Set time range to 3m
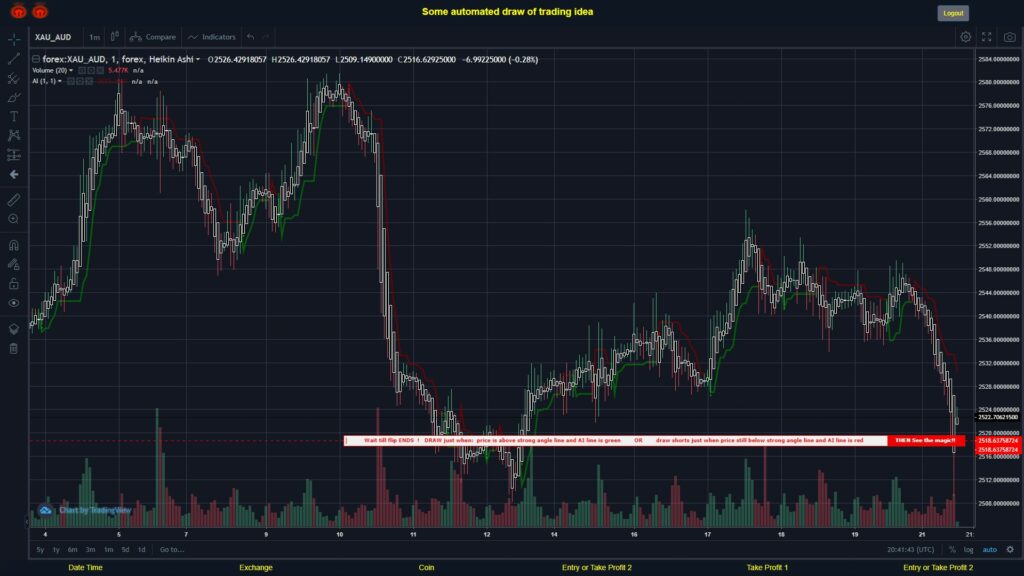Viewport: 1024px width, 576px height. pos(90,550)
